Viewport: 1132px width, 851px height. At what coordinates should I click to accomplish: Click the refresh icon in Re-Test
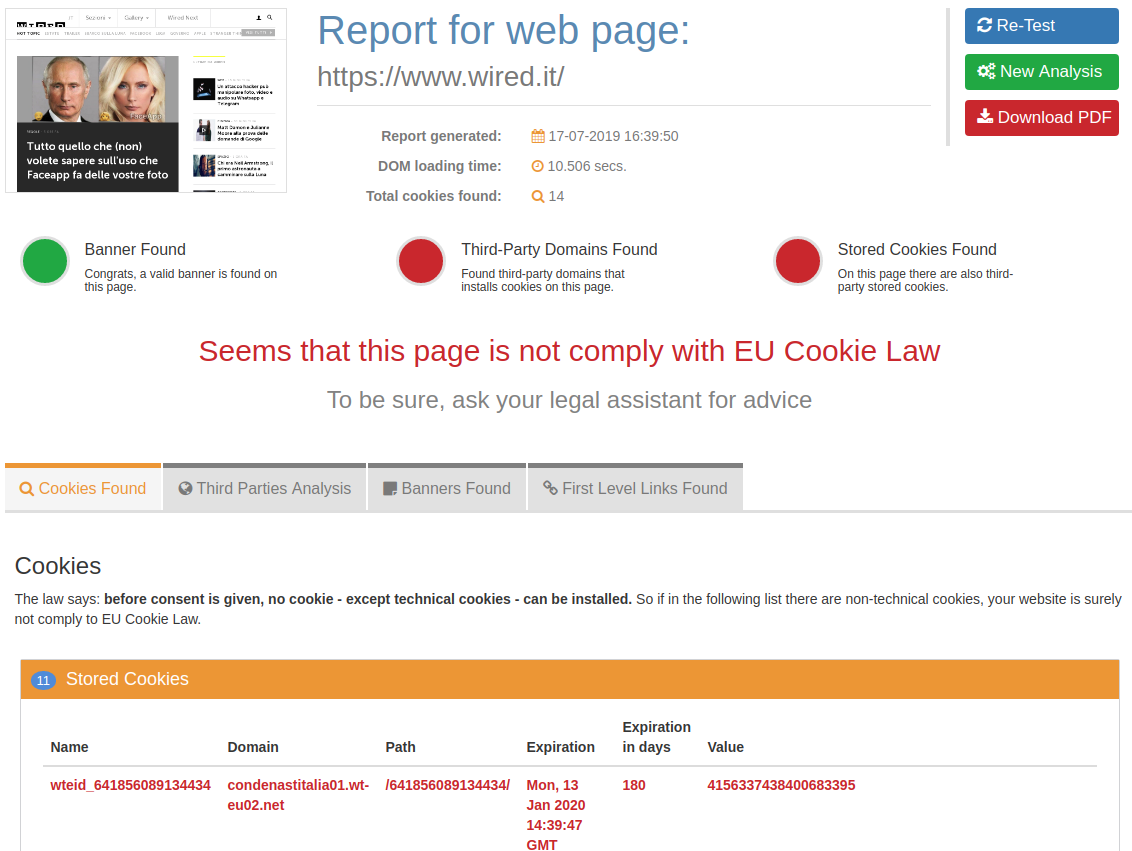984,25
